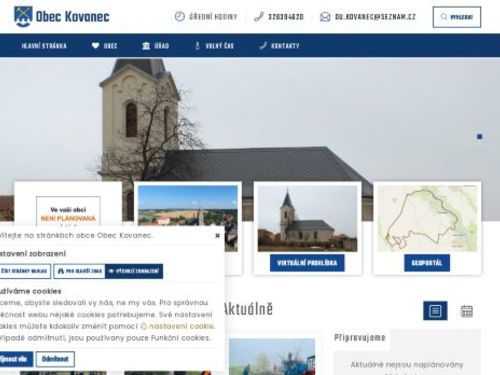500x375 pixels.
Task: Click binoculars icon in display settings
Action: coord(61,271)
